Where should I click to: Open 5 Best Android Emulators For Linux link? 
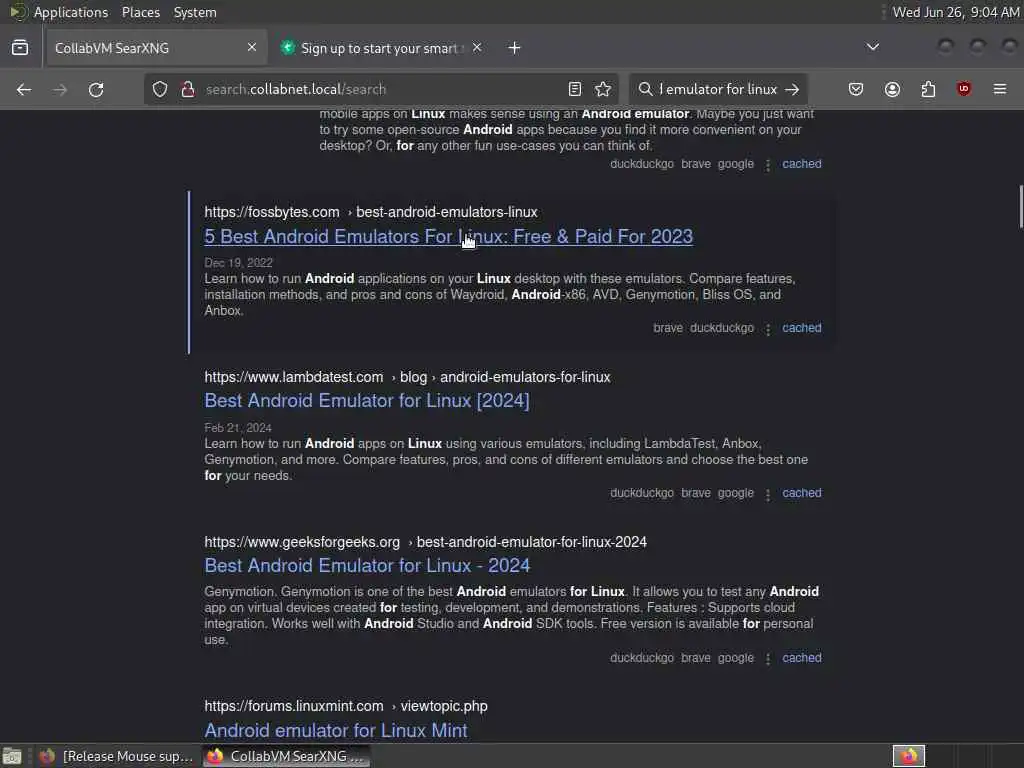[449, 236]
